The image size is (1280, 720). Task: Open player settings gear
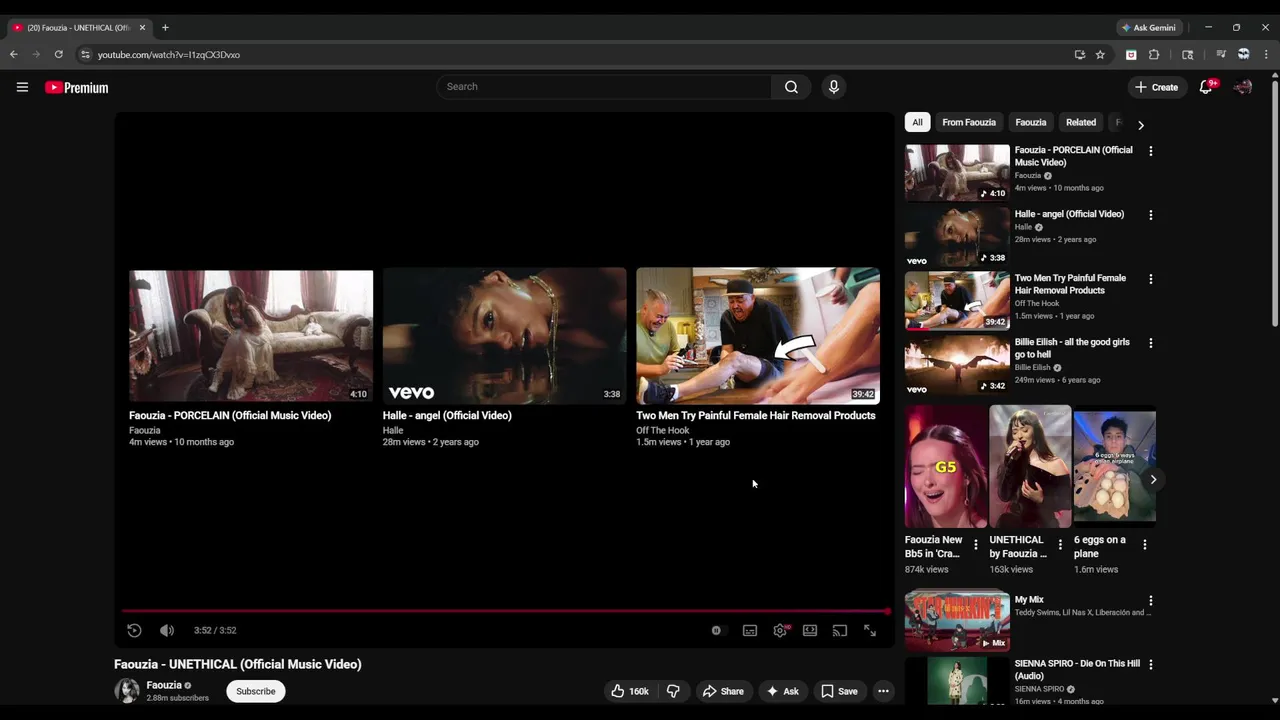780,630
